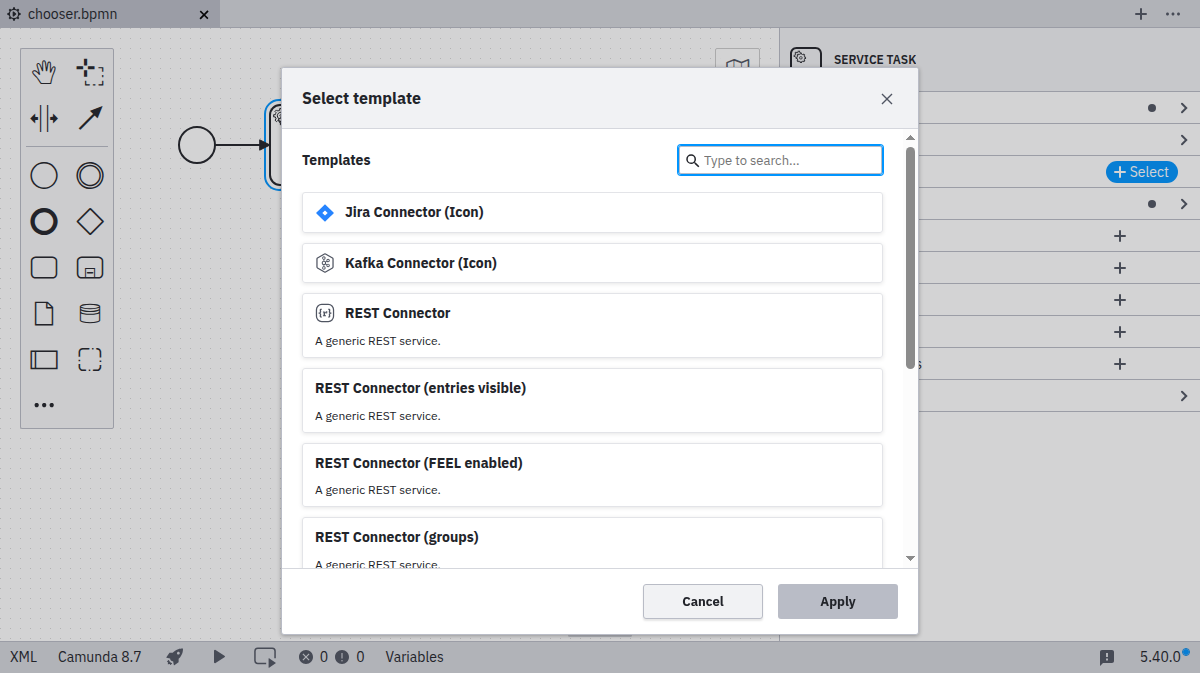Image resolution: width=1200 pixels, height=673 pixels.
Task: Pick the Create data store tool
Action: [x=90, y=313]
